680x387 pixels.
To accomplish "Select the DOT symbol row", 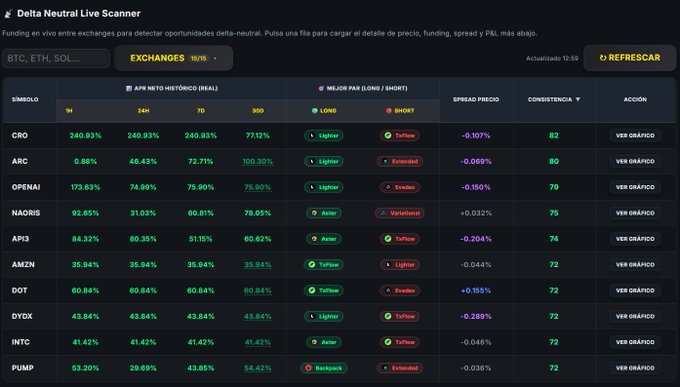I will coord(339,290).
